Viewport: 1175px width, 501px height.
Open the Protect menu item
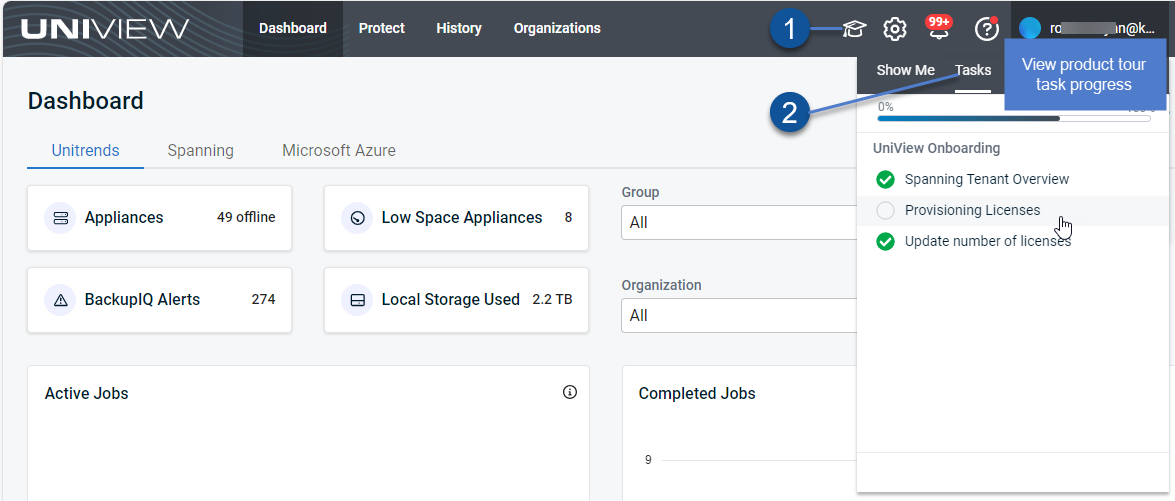click(x=381, y=28)
